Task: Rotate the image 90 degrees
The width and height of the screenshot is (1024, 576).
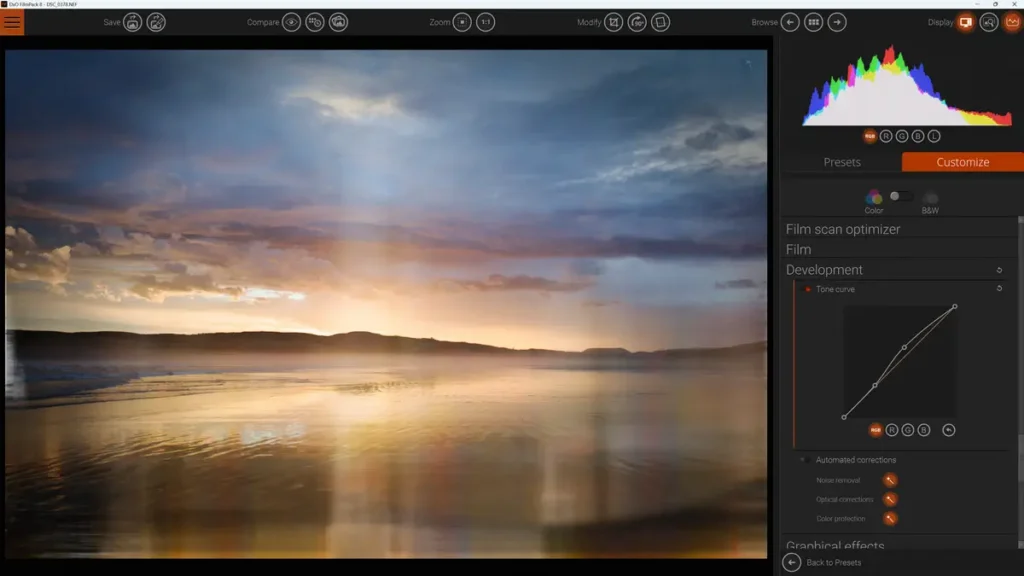Action: coord(639,22)
